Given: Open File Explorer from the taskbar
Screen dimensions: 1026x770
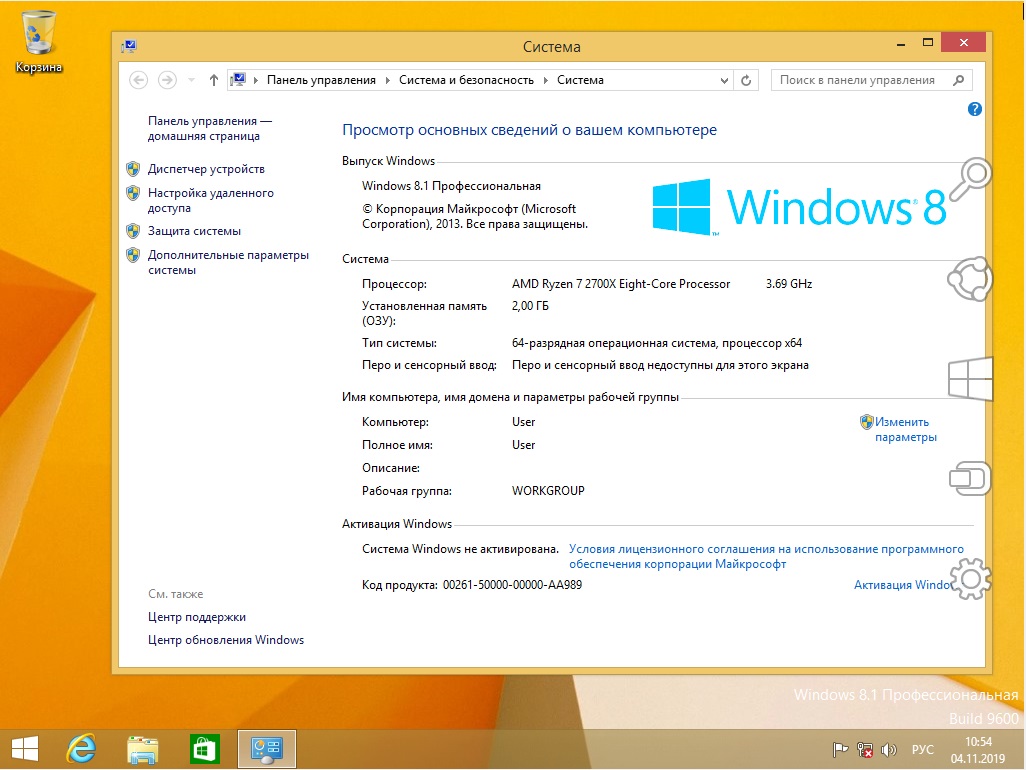Looking at the screenshot, I should click(x=143, y=748).
